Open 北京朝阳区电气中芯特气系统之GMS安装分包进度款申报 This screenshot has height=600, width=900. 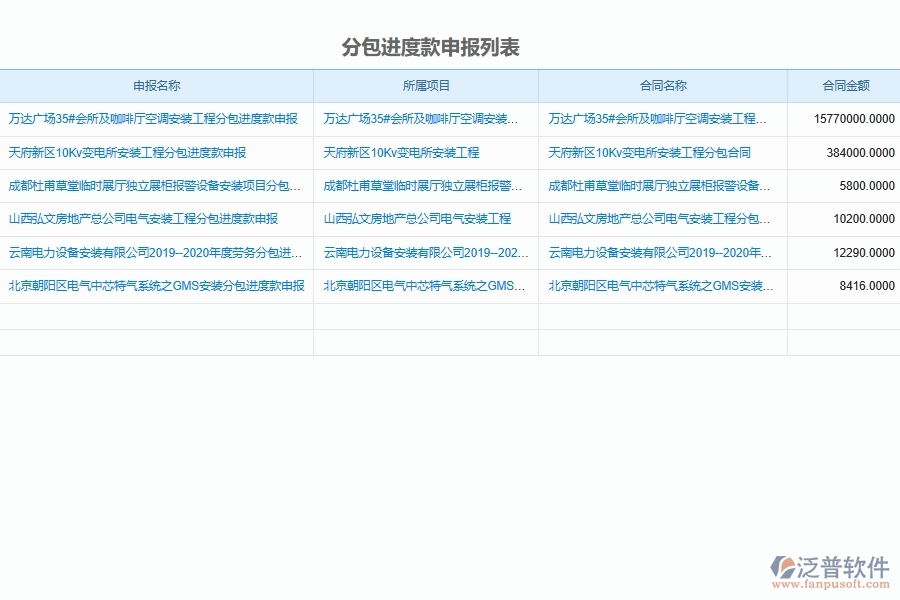(153, 285)
